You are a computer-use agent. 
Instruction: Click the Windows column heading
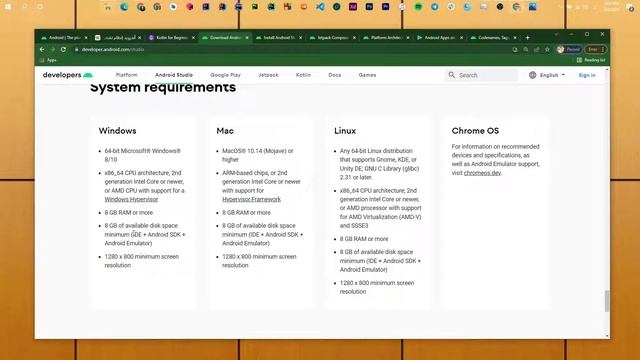click(x=117, y=131)
